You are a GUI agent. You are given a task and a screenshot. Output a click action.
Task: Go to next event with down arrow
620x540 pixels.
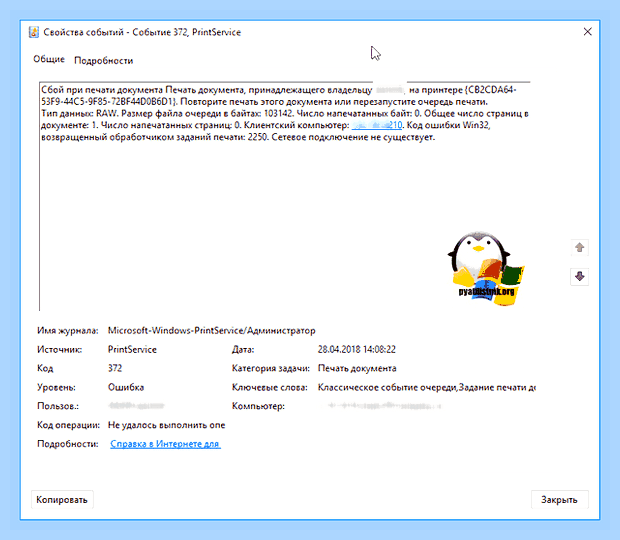click(x=579, y=276)
